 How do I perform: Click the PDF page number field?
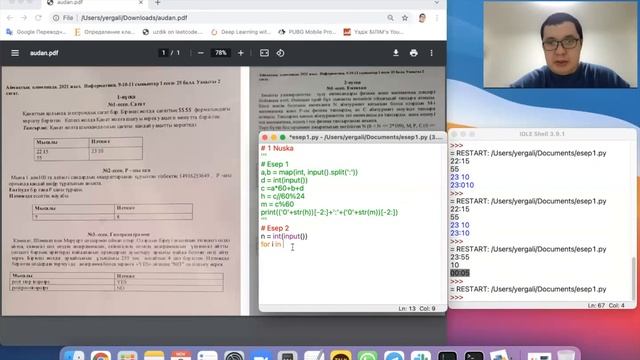(x=164, y=53)
